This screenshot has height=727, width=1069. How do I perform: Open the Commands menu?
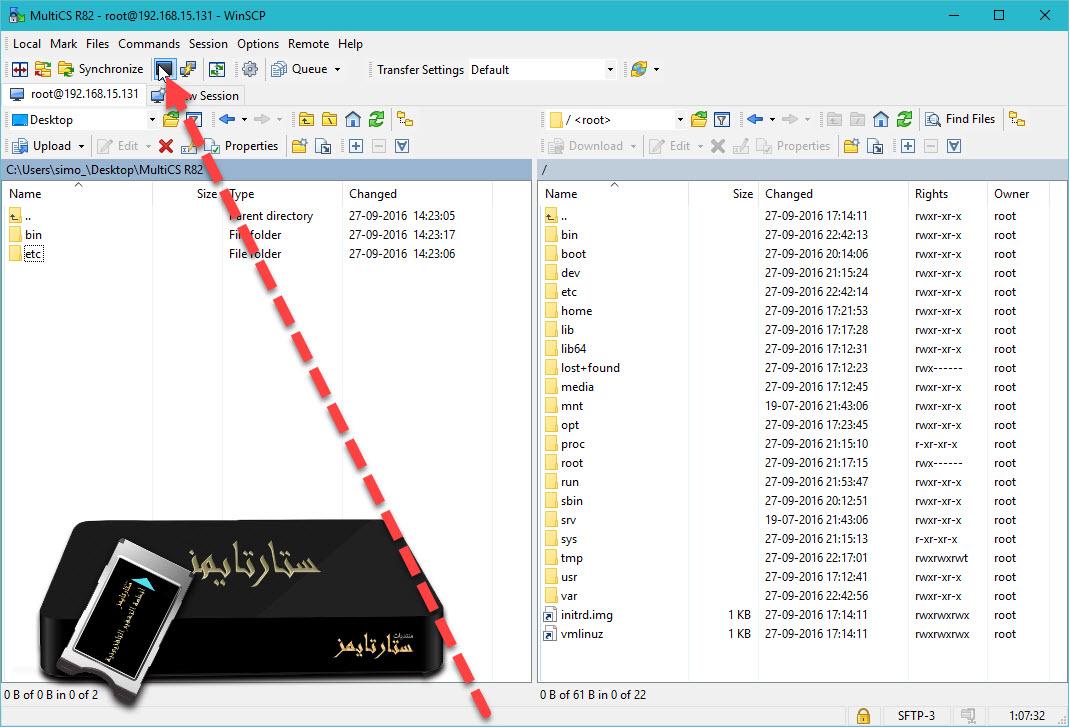[149, 44]
